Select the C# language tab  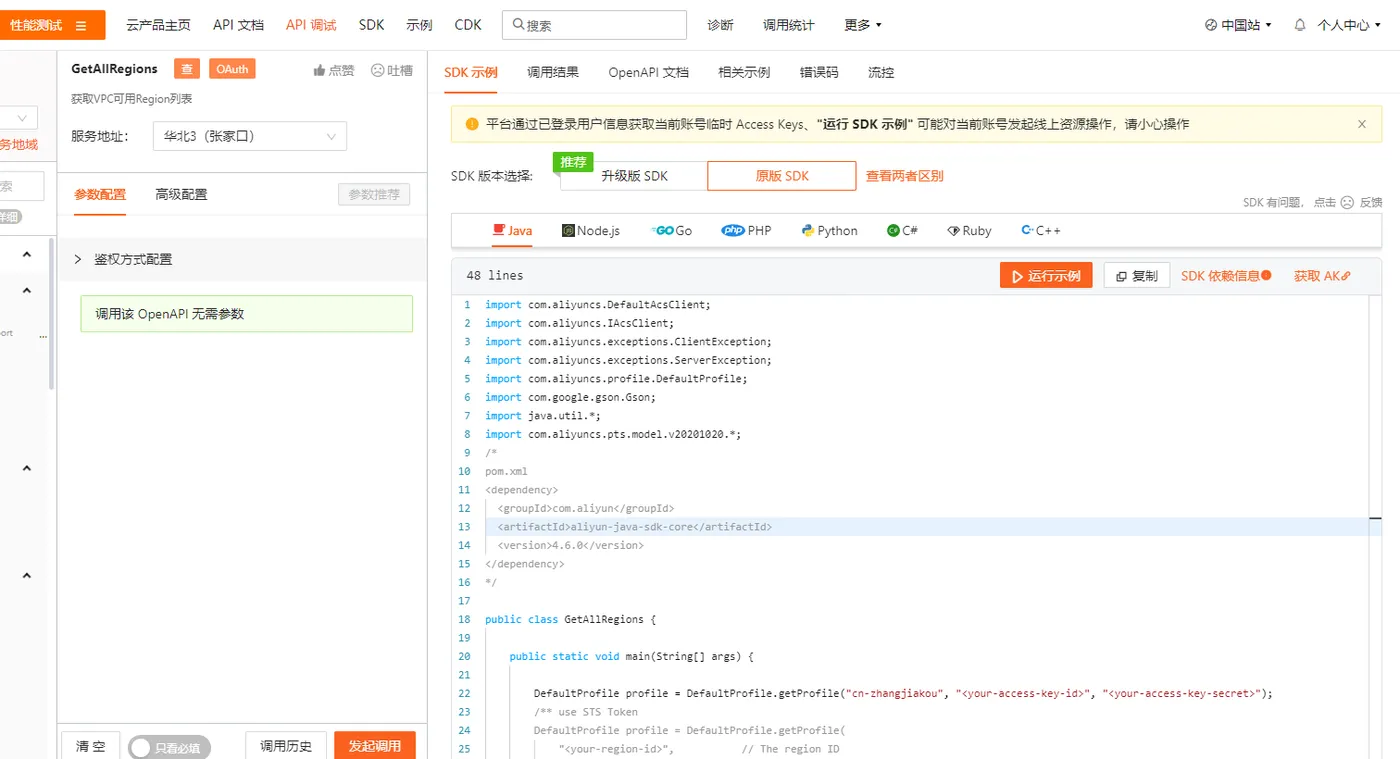pos(902,230)
